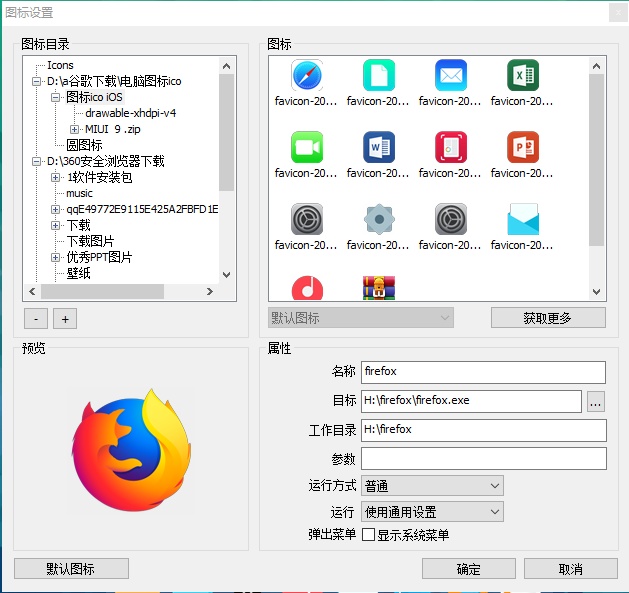Select the drawable-xhdpi-v4 folder
This screenshot has height=593, width=629.
click(131, 113)
